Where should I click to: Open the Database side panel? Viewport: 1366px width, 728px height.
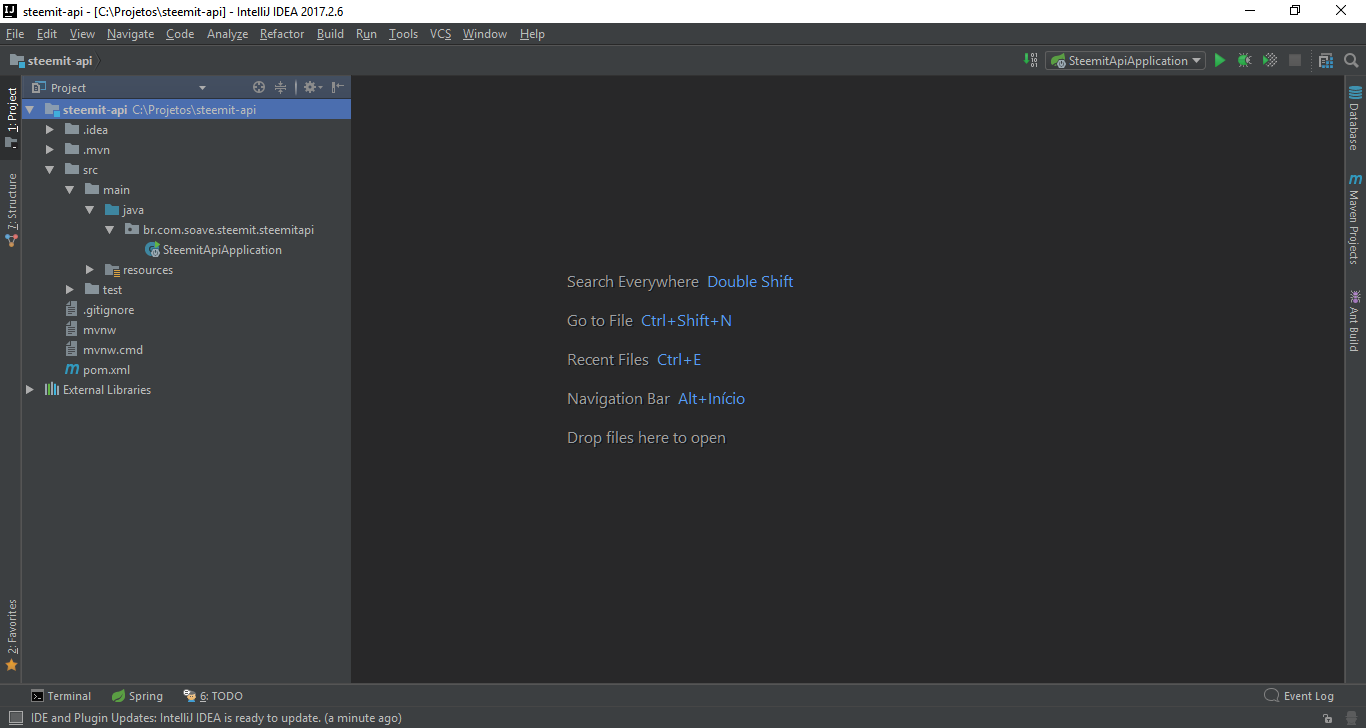[1355, 119]
